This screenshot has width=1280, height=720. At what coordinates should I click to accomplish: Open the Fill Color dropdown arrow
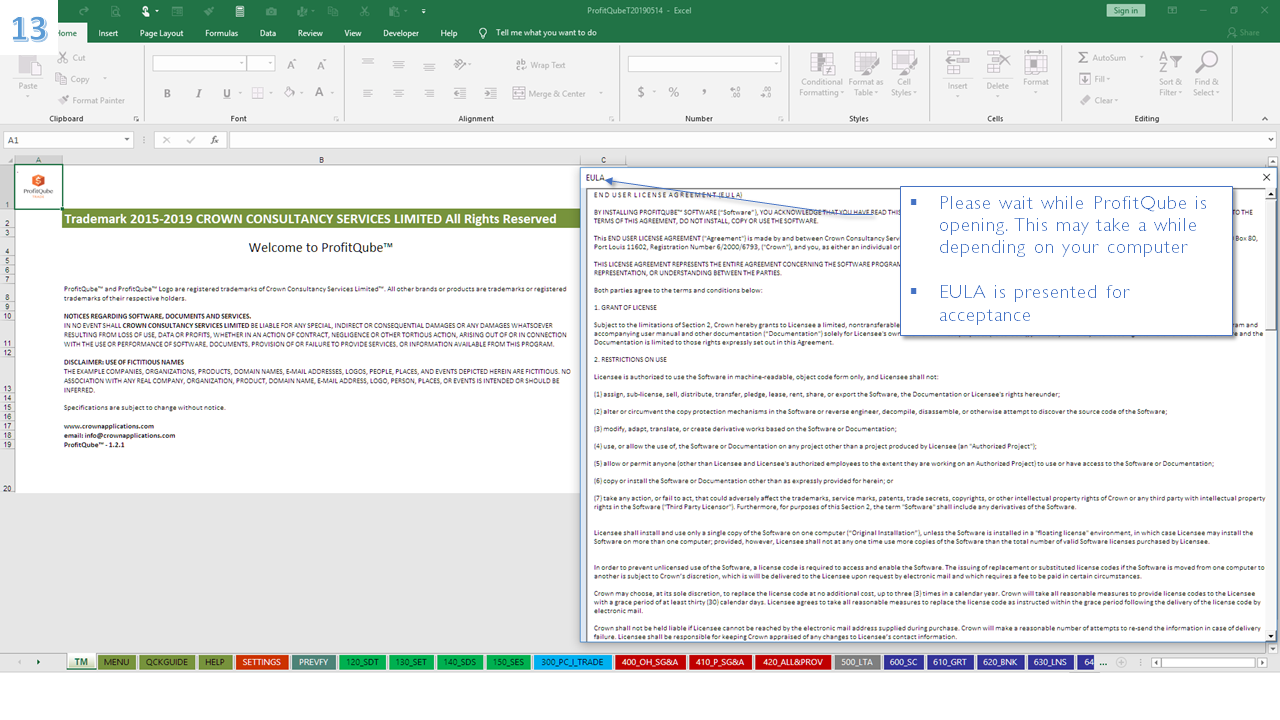[x=301, y=93]
